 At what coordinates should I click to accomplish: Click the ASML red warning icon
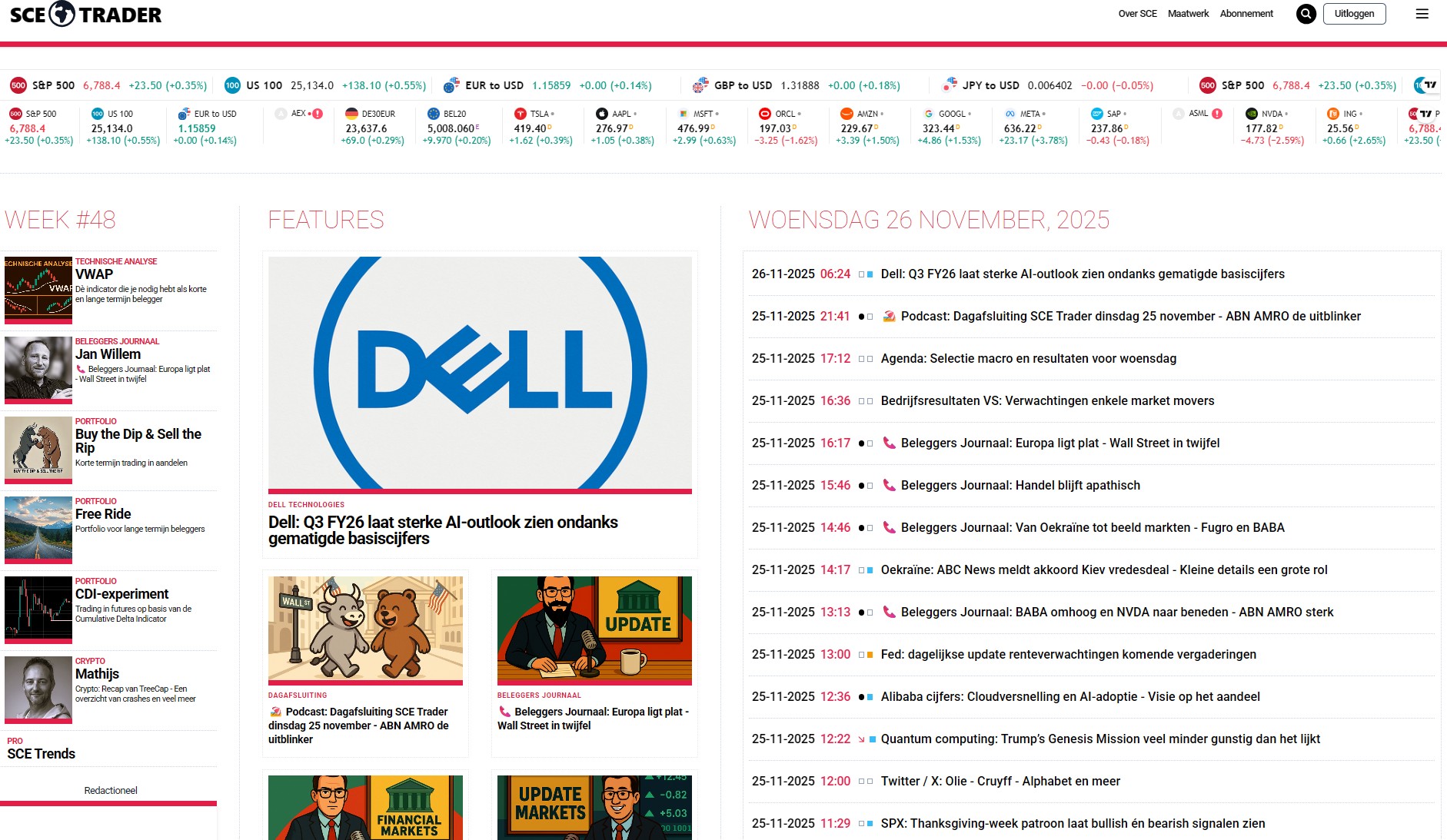pos(1217,114)
